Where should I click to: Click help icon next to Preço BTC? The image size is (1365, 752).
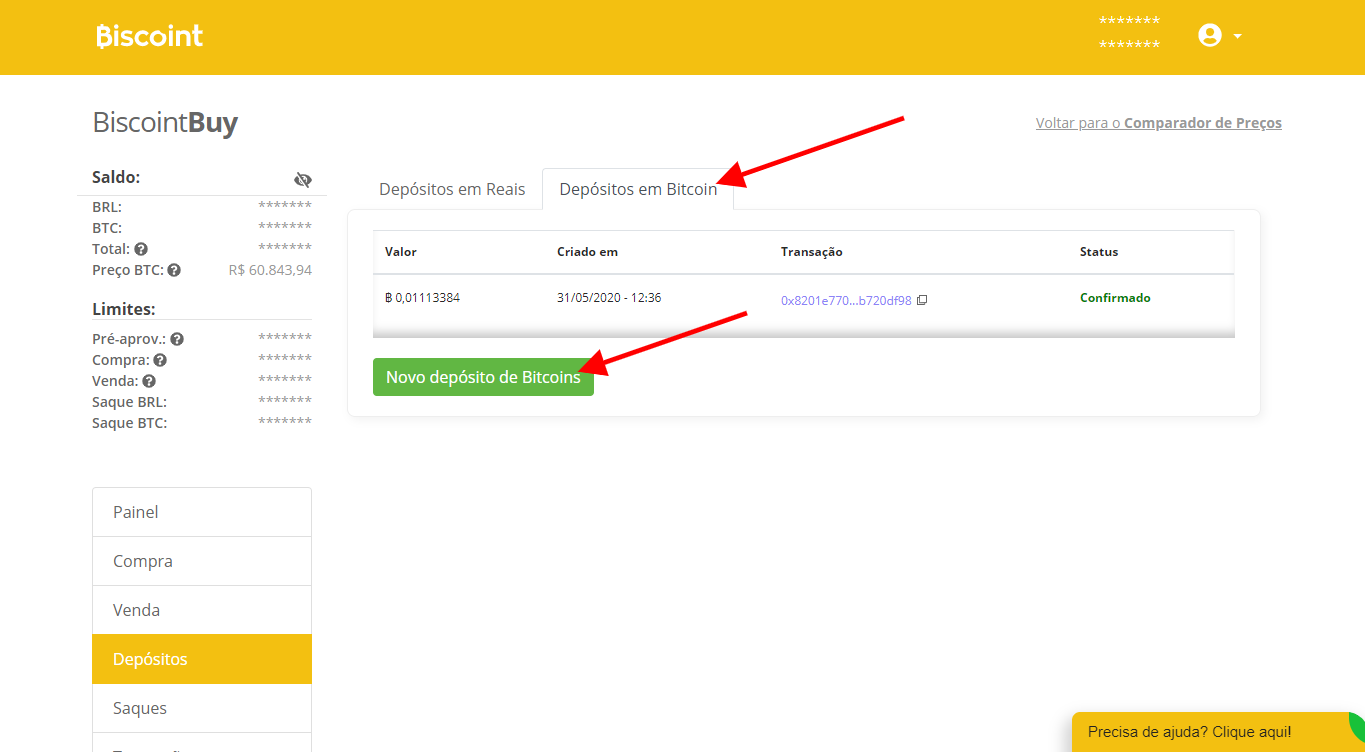[x=174, y=270]
